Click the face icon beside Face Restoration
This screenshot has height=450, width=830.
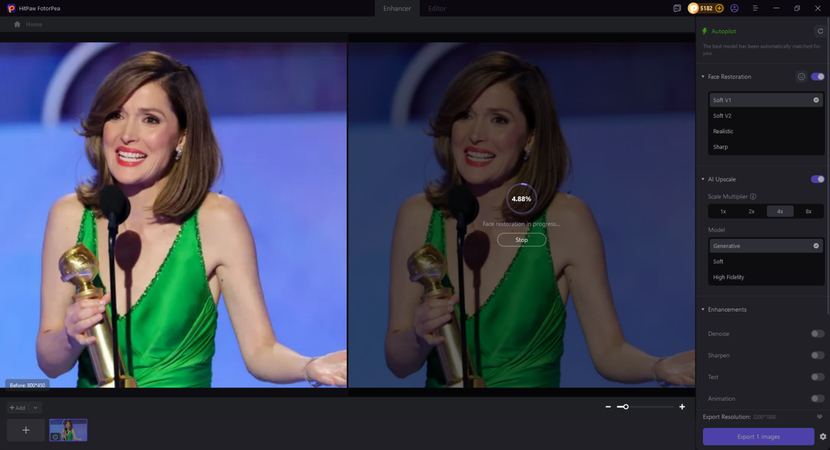(x=801, y=77)
